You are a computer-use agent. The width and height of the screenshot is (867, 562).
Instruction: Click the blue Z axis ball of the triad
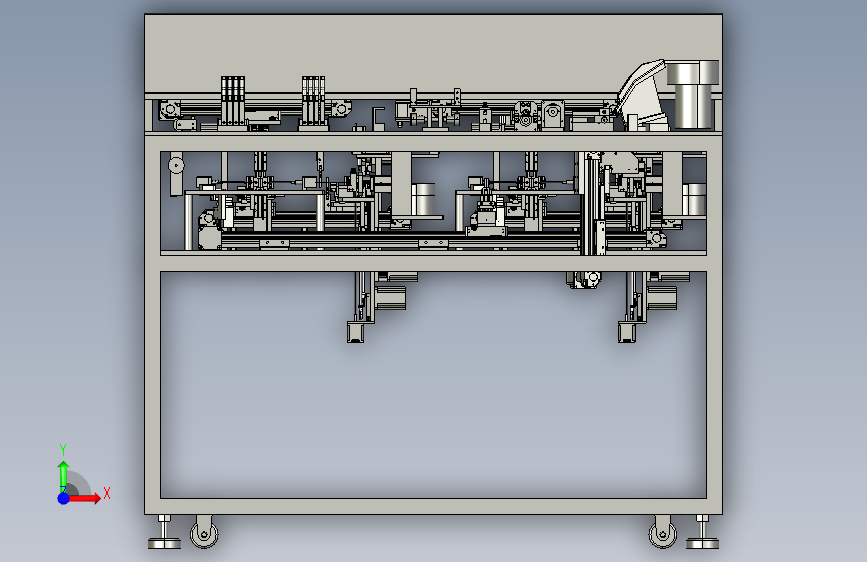coord(63,498)
